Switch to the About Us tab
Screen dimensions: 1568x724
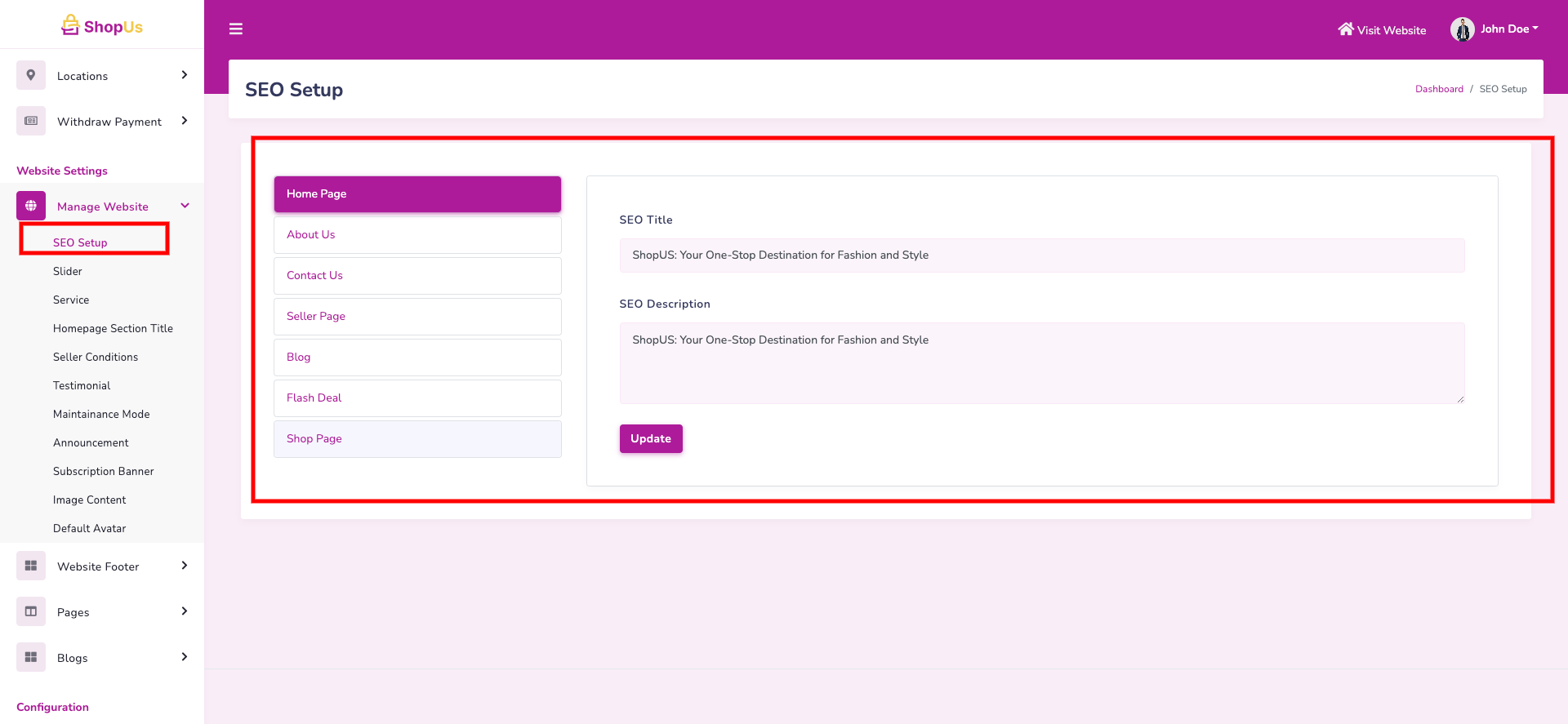point(417,235)
